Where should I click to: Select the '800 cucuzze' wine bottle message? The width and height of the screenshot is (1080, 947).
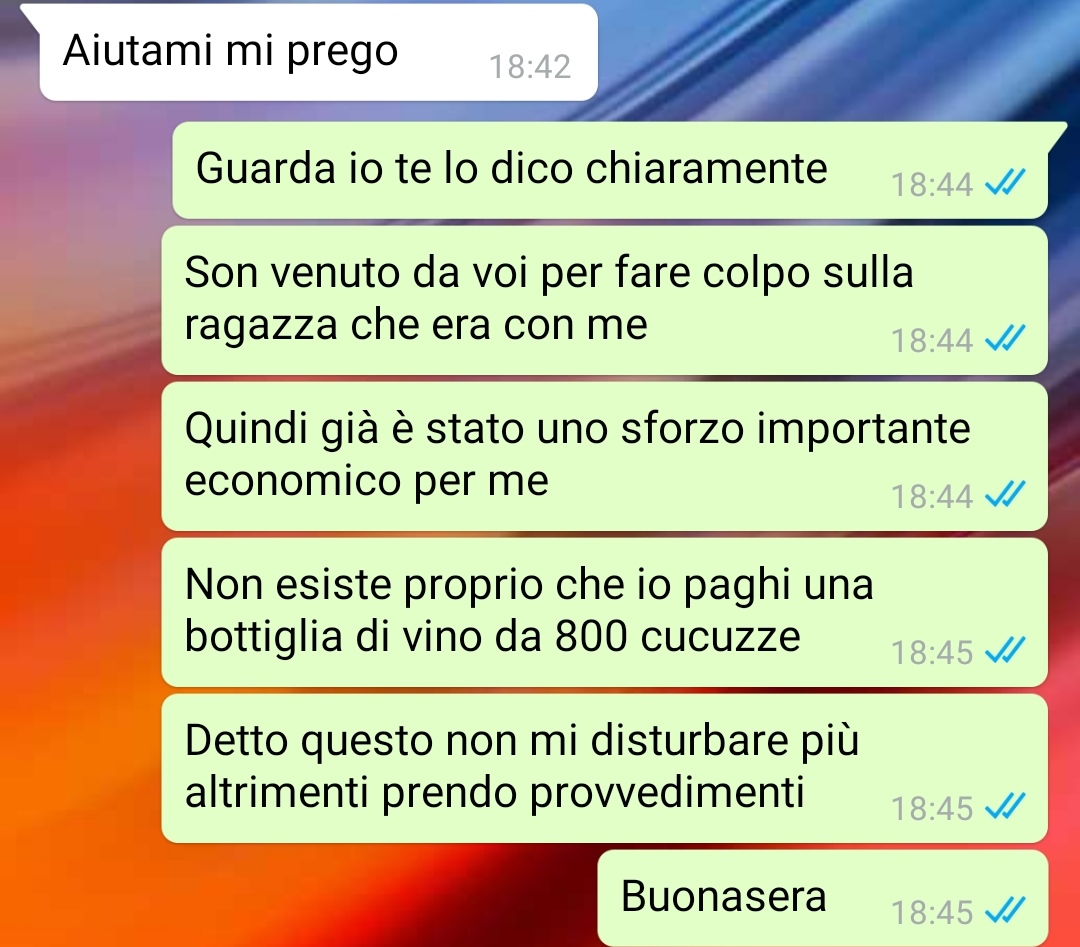(x=604, y=612)
